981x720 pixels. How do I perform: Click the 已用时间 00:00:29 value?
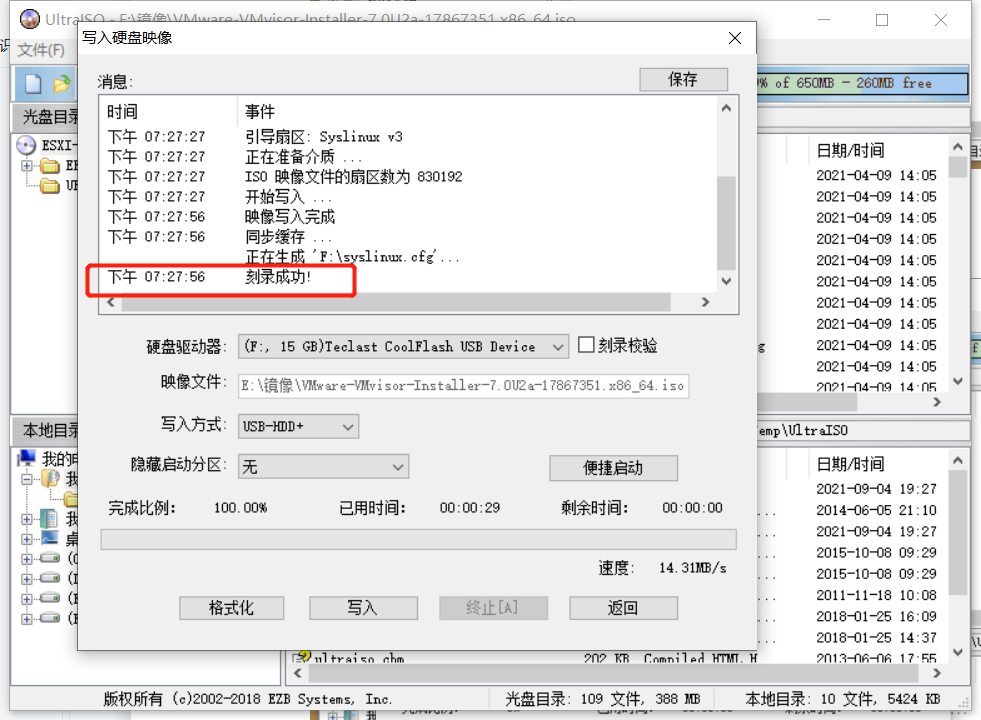470,507
